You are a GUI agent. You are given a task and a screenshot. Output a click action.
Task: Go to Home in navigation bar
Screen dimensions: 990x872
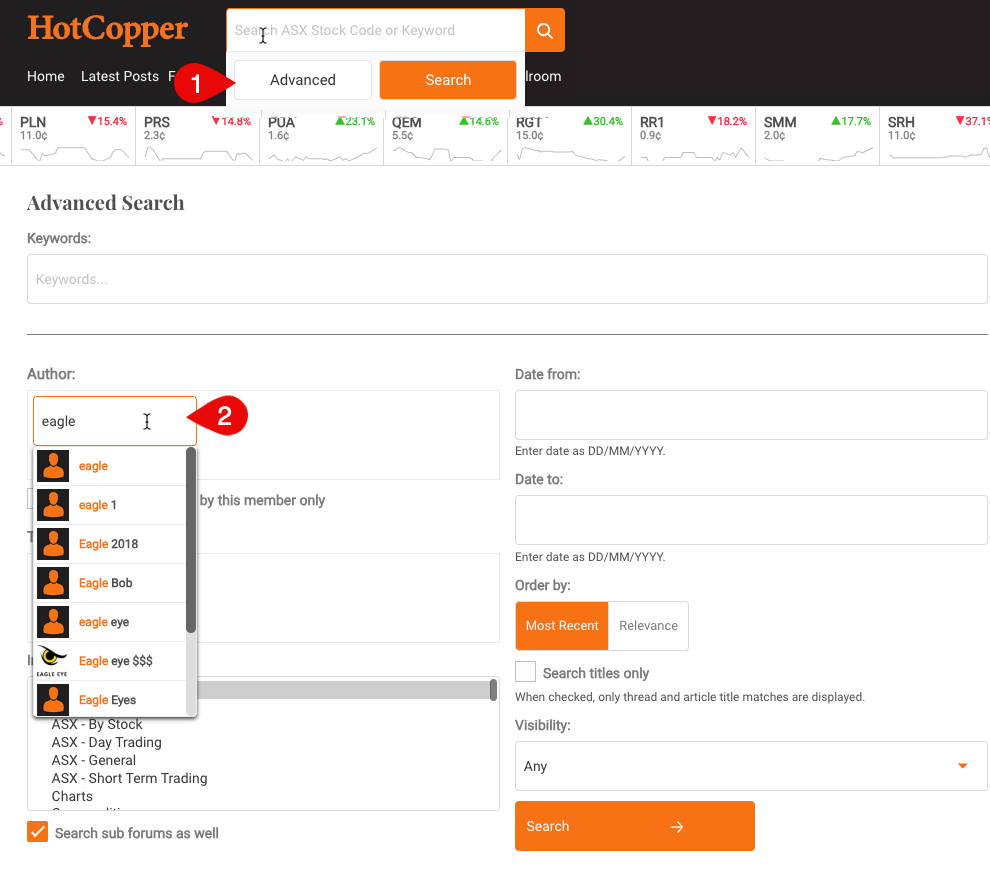point(45,76)
